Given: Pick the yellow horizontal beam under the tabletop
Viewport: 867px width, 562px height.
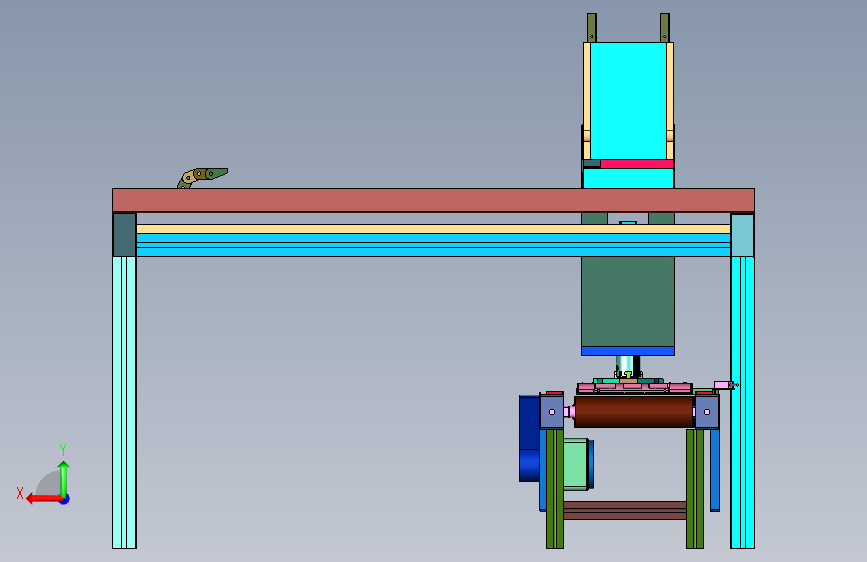Looking at the screenshot, I should click(x=433, y=229).
